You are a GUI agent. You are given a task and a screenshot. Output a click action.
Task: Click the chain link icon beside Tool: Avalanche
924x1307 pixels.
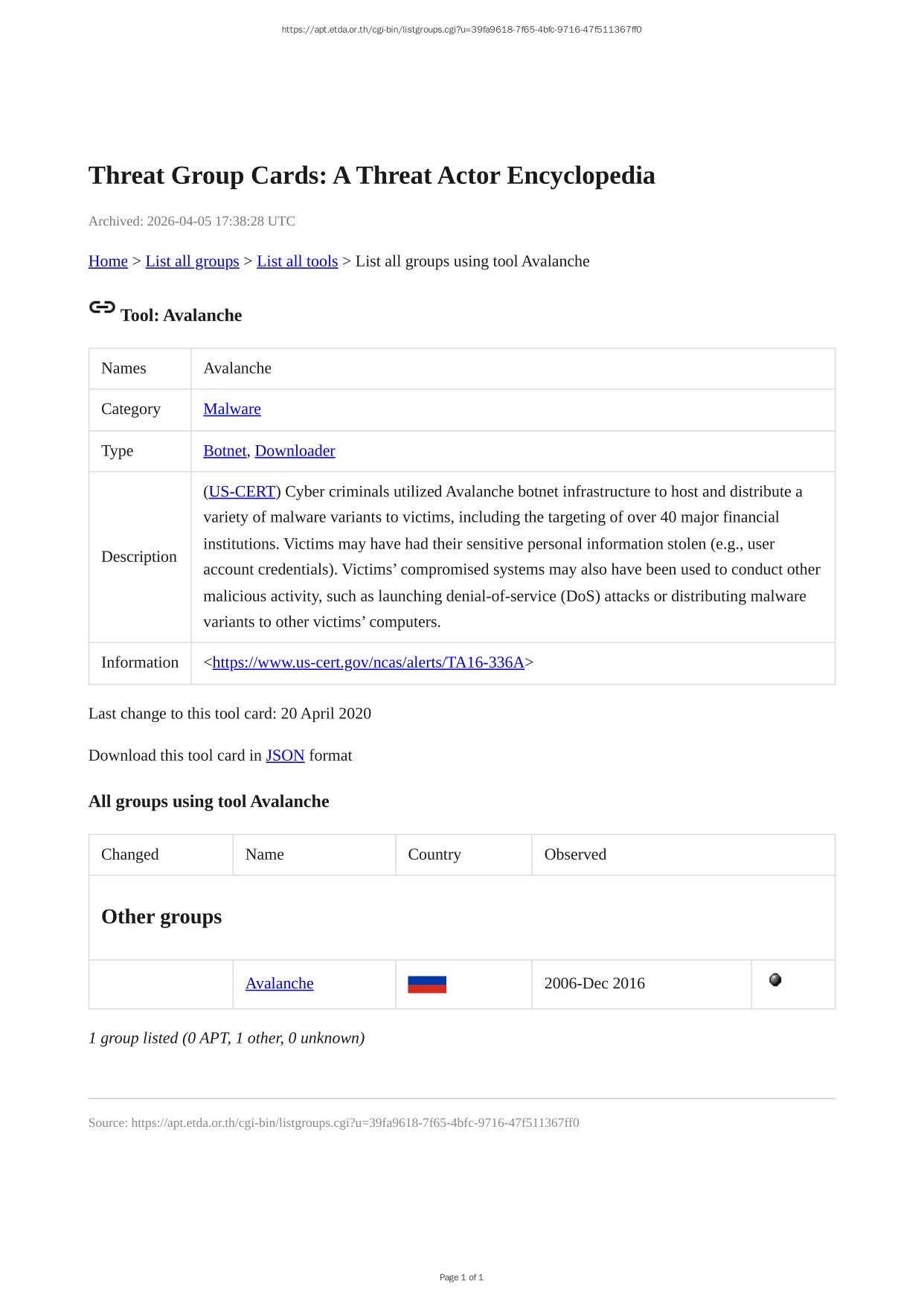click(102, 307)
